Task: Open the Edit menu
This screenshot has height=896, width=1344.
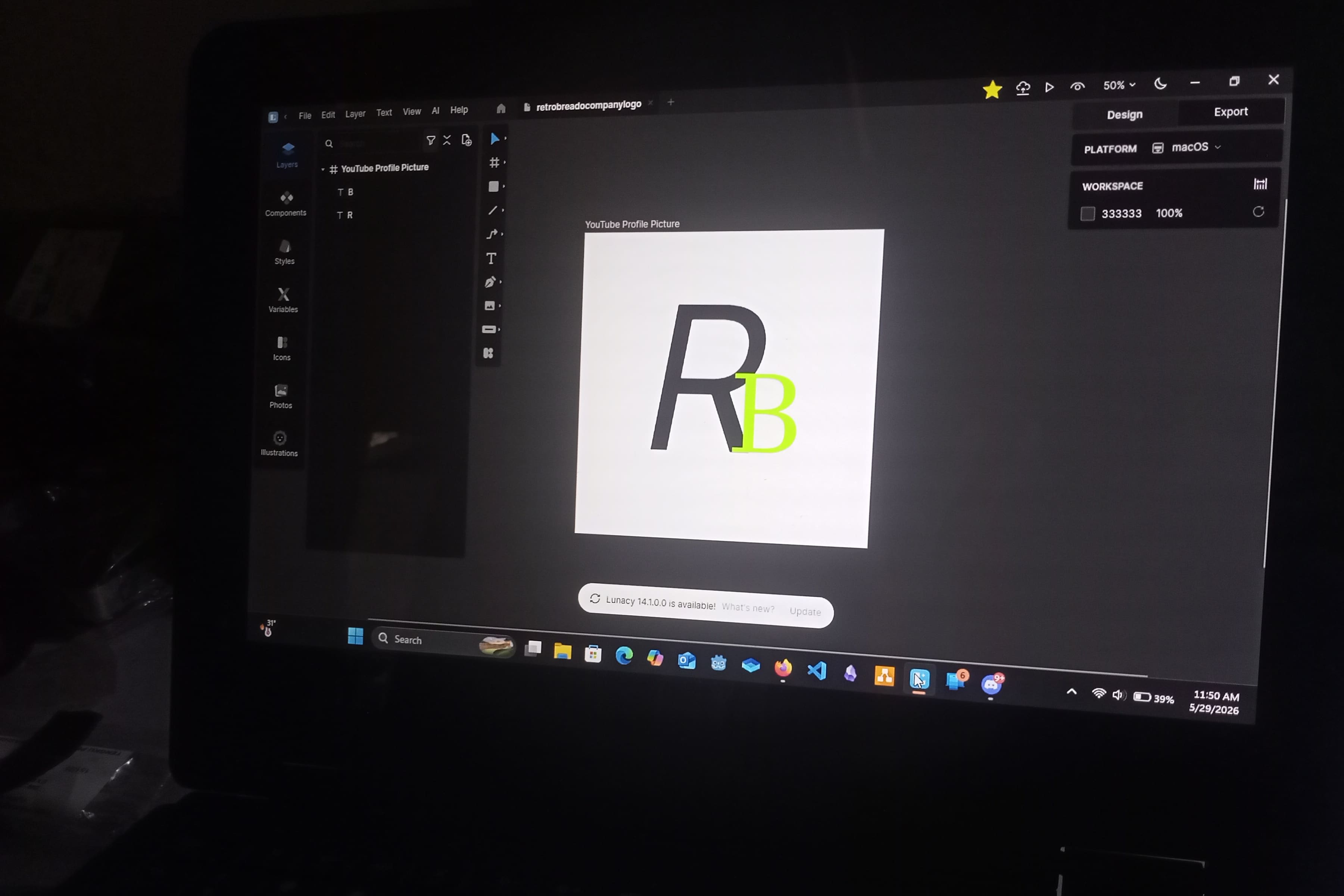Action: coord(328,115)
